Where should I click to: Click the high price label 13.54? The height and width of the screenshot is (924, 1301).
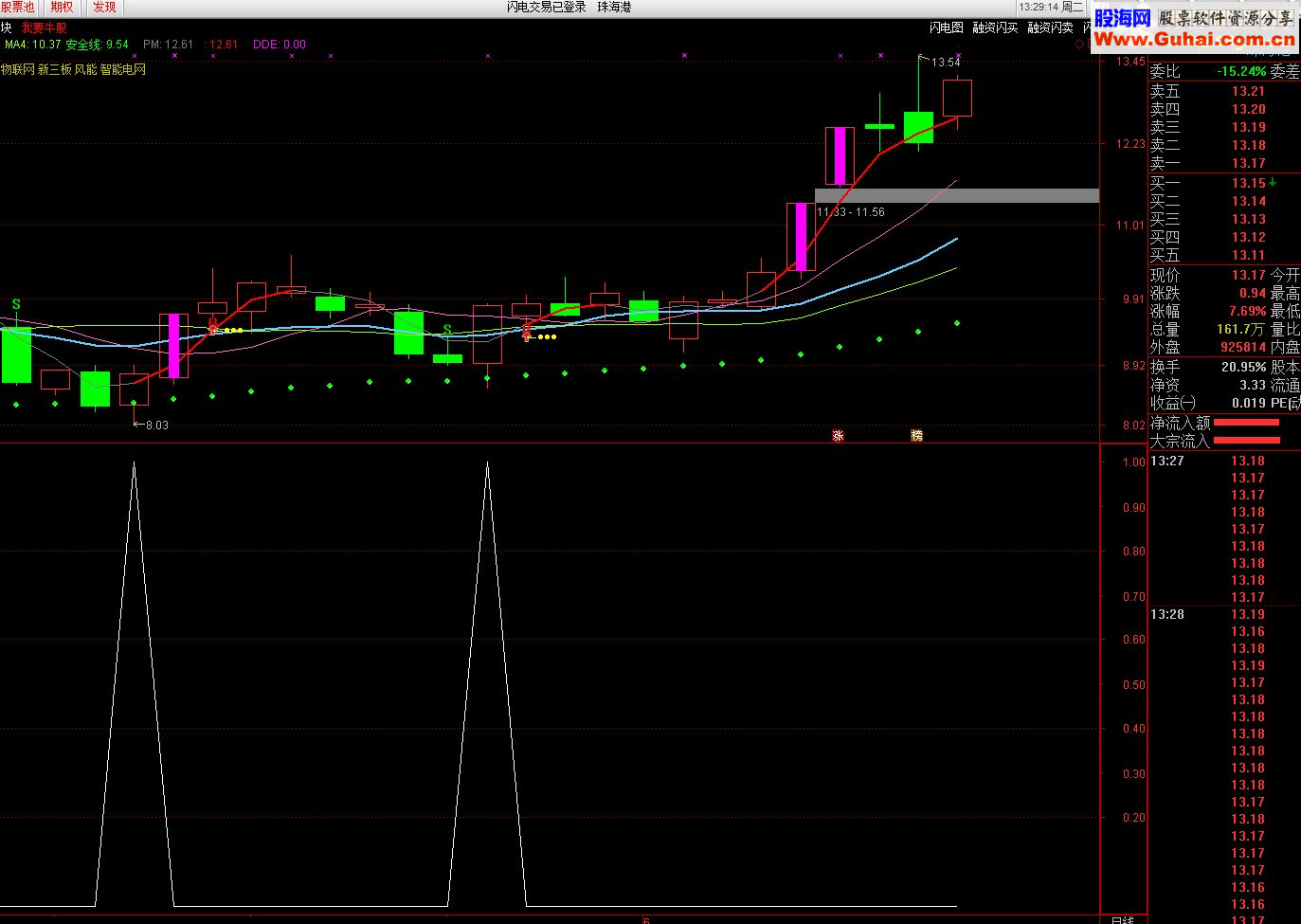point(945,63)
